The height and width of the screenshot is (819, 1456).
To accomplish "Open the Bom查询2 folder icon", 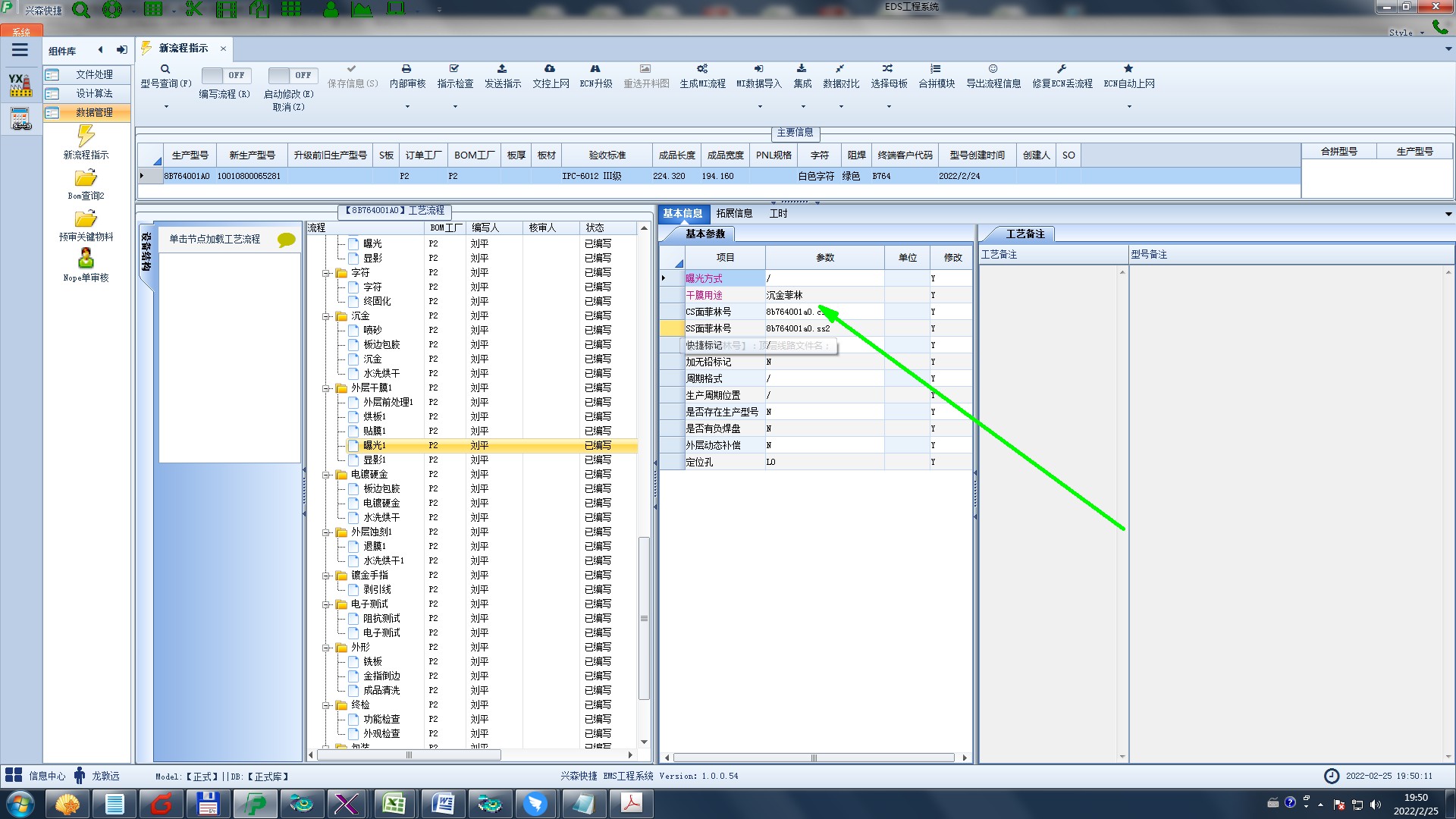I will pos(86,178).
